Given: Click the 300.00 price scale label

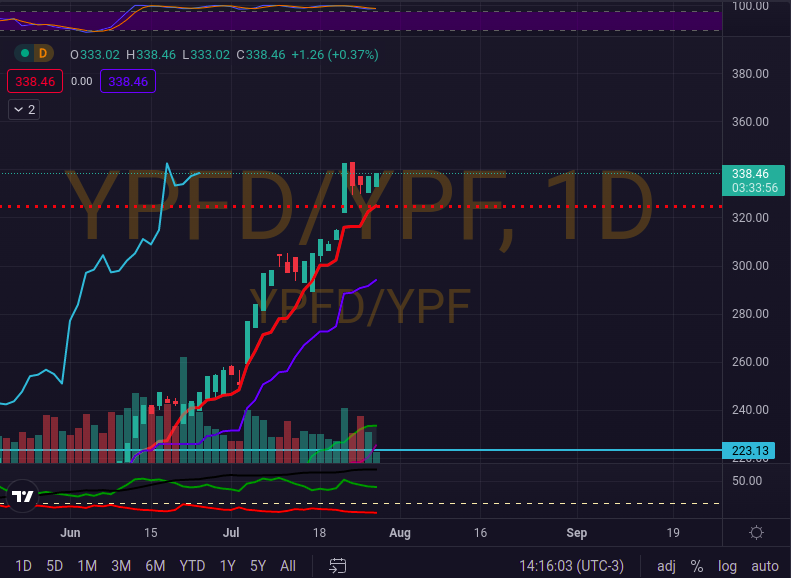Looking at the screenshot, I should point(750,266).
